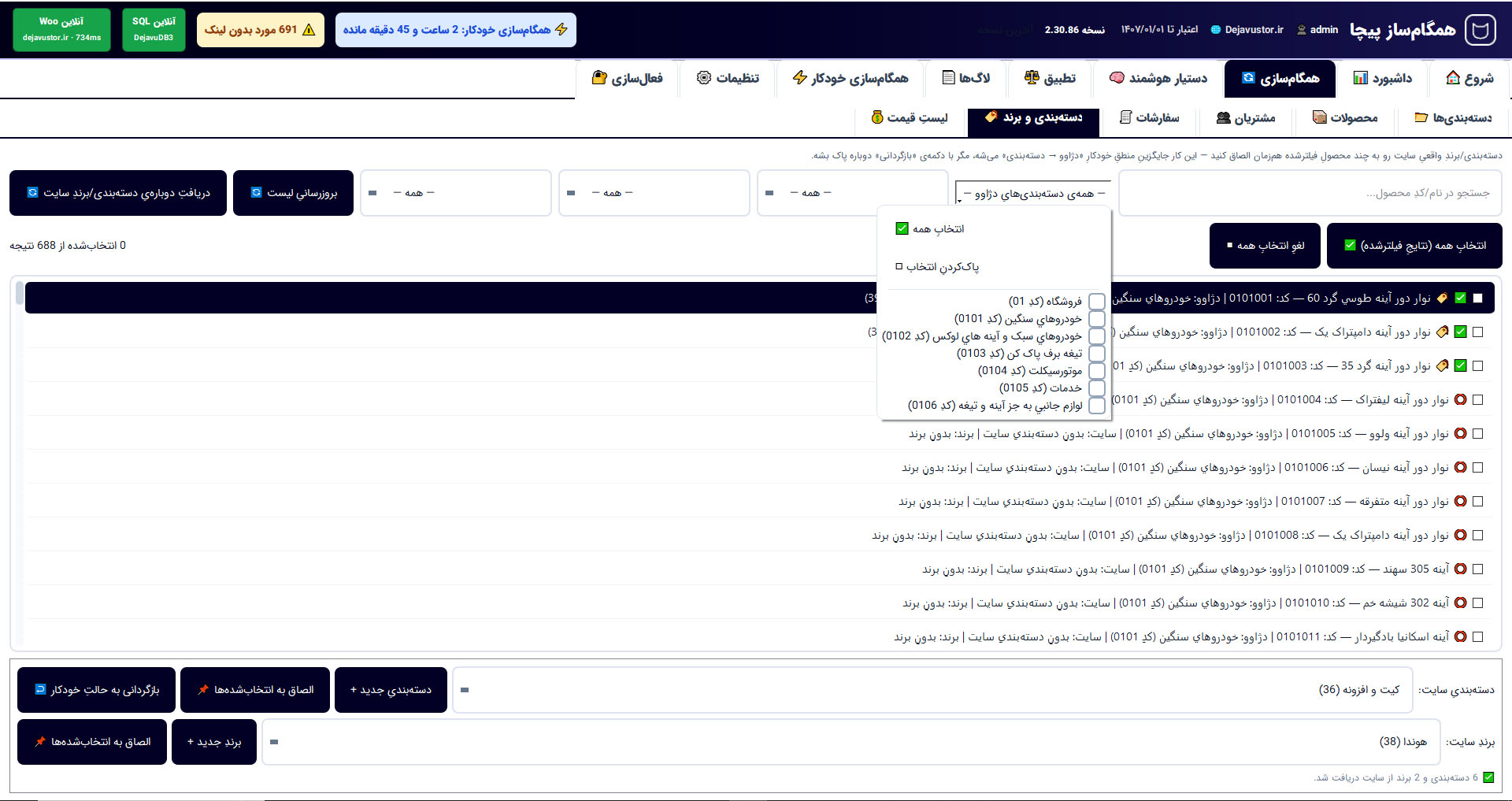Choose انتخاب همه in the category filter list

point(930,229)
